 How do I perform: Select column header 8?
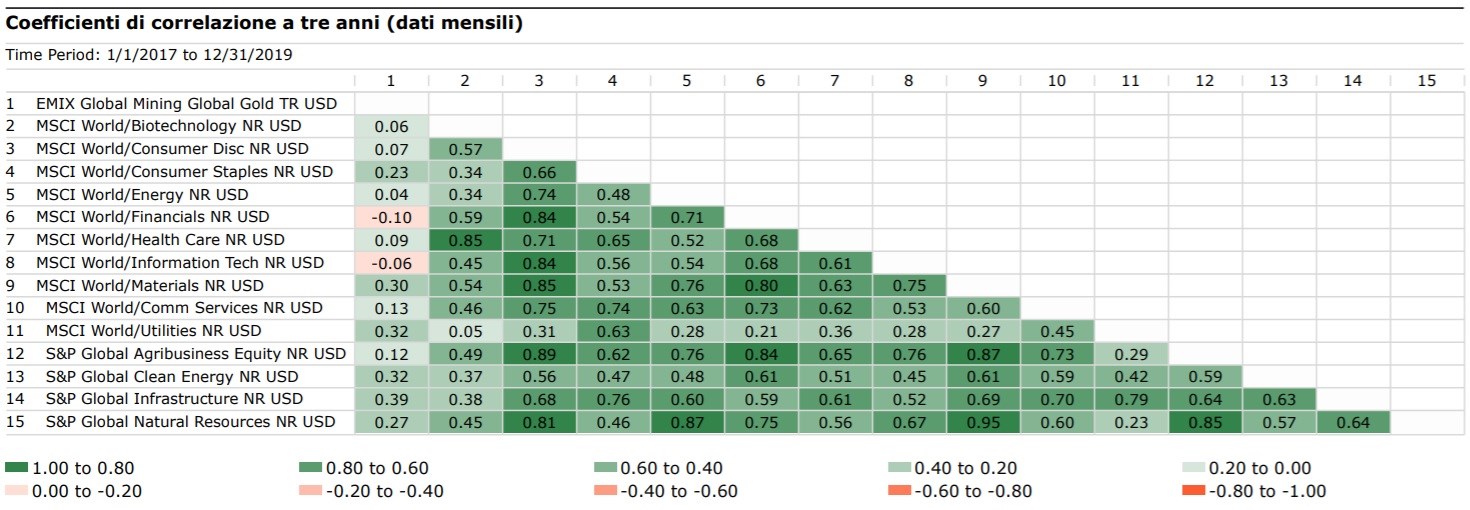tap(908, 81)
